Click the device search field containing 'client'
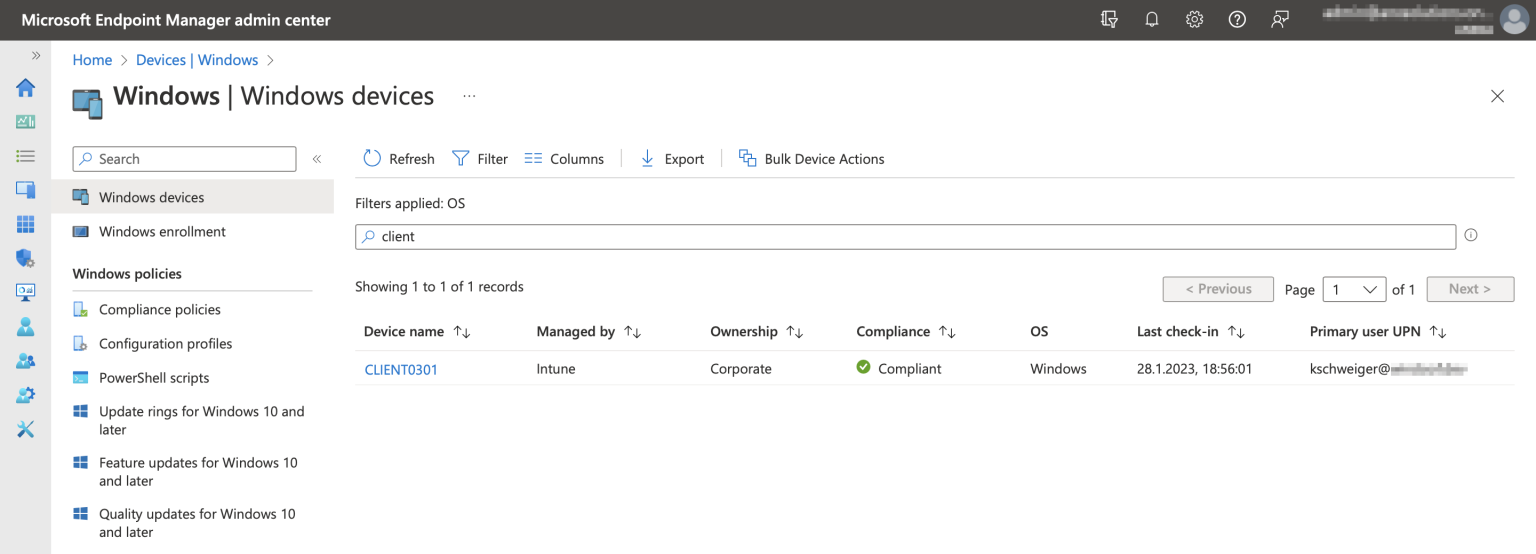The image size is (1536, 554). click(x=905, y=237)
